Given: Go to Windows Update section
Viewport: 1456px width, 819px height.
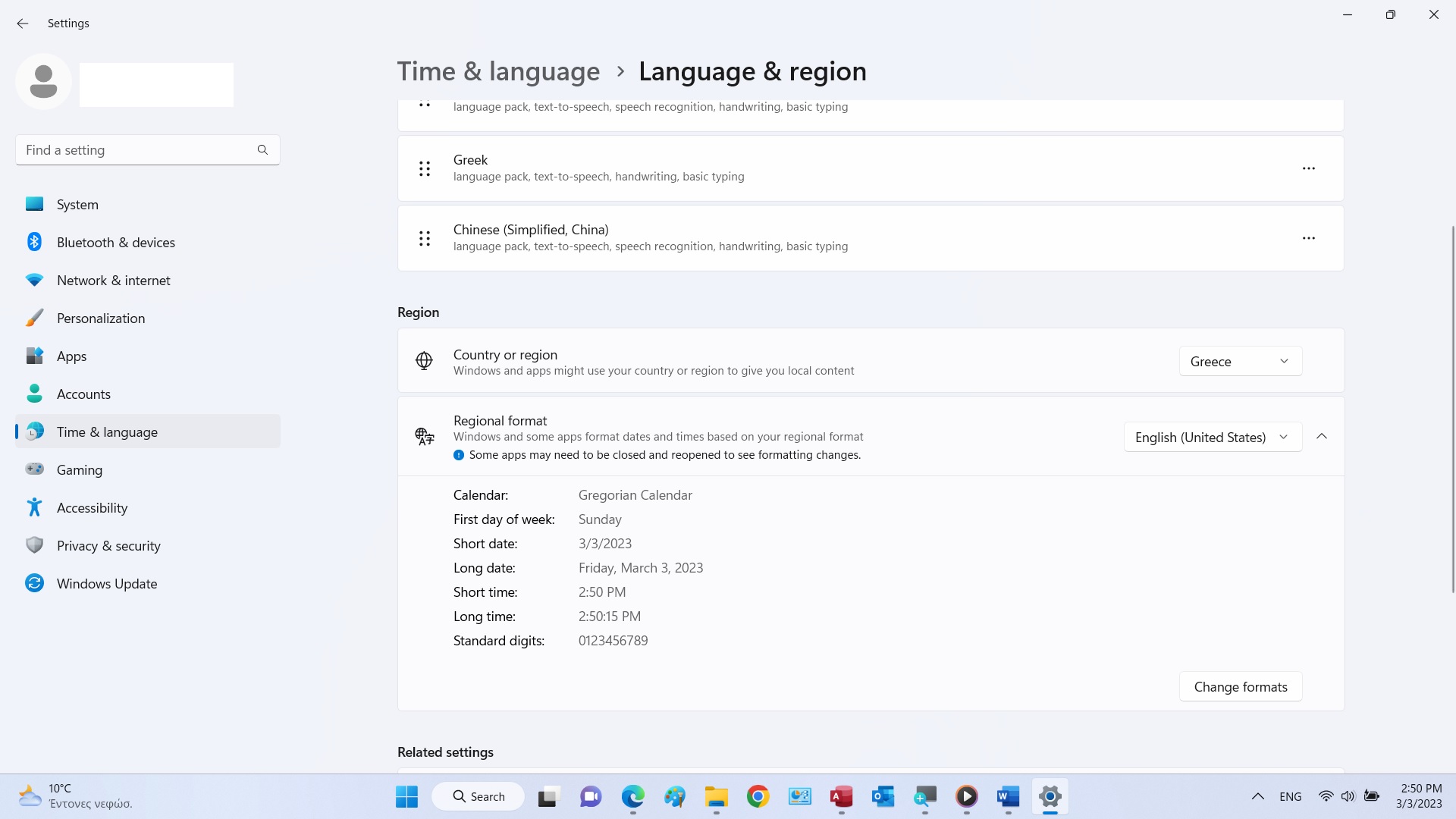Looking at the screenshot, I should coord(107,584).
